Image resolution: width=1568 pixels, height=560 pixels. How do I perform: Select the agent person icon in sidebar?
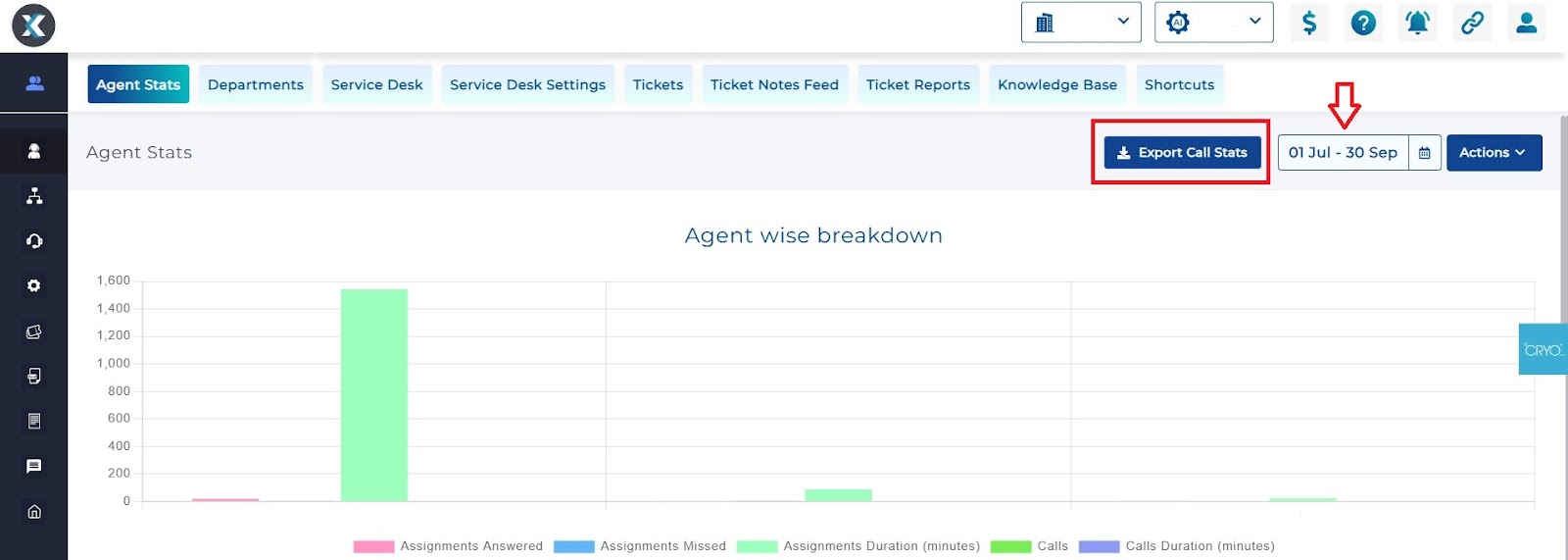click(x=34, y=151)
